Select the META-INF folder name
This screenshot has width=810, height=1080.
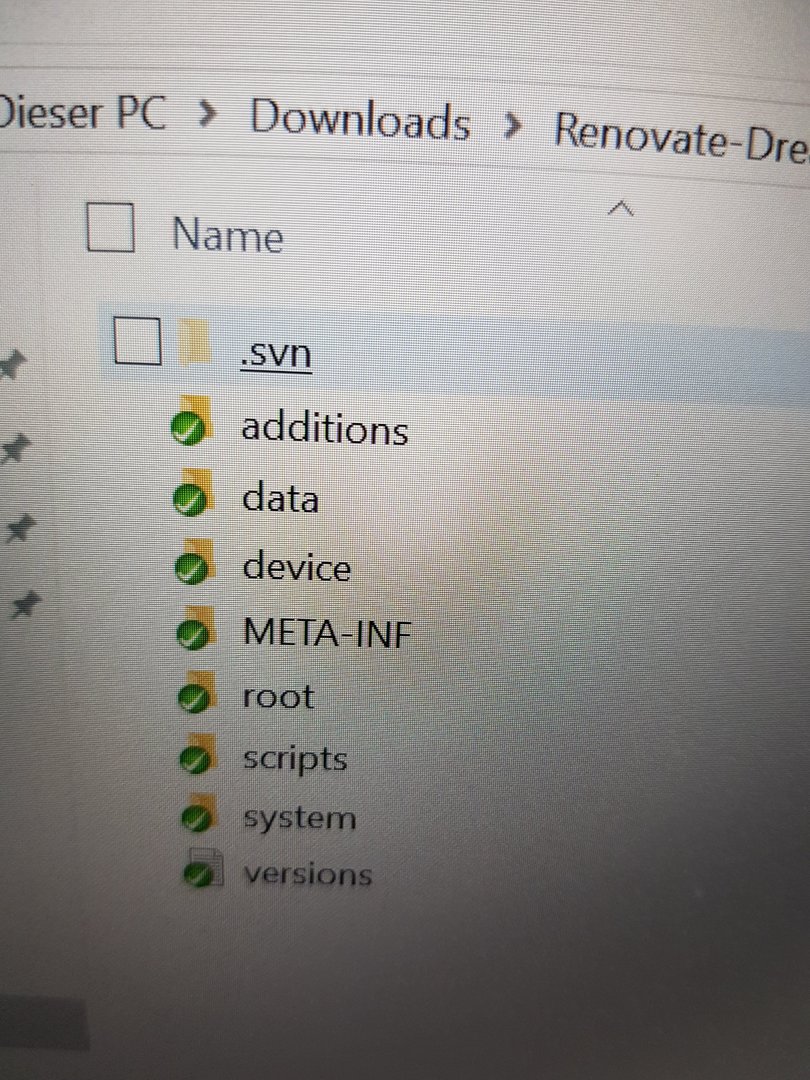pos(327,632)
